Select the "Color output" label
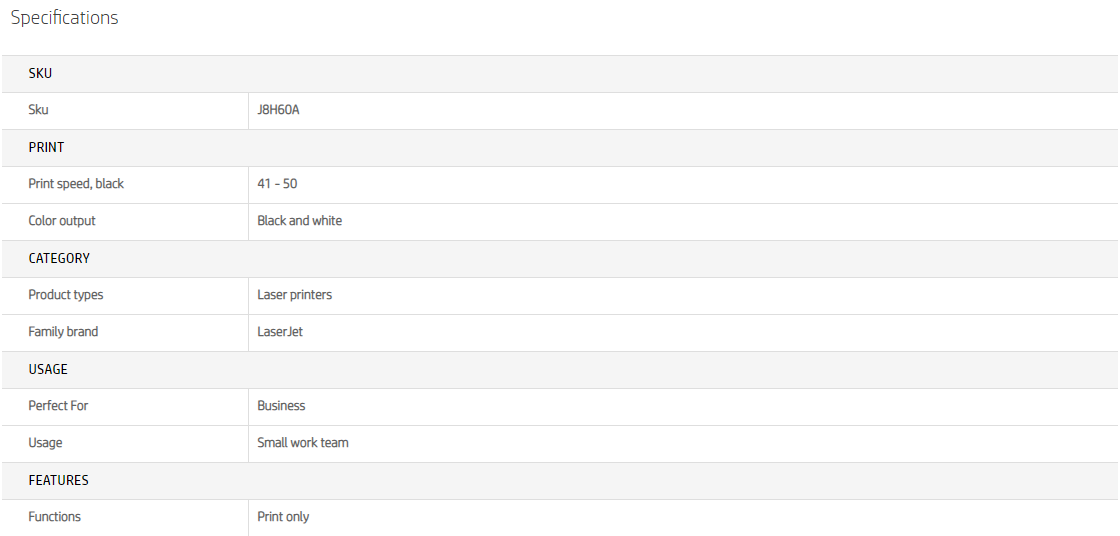The image size is (1120, 536). 62,221
